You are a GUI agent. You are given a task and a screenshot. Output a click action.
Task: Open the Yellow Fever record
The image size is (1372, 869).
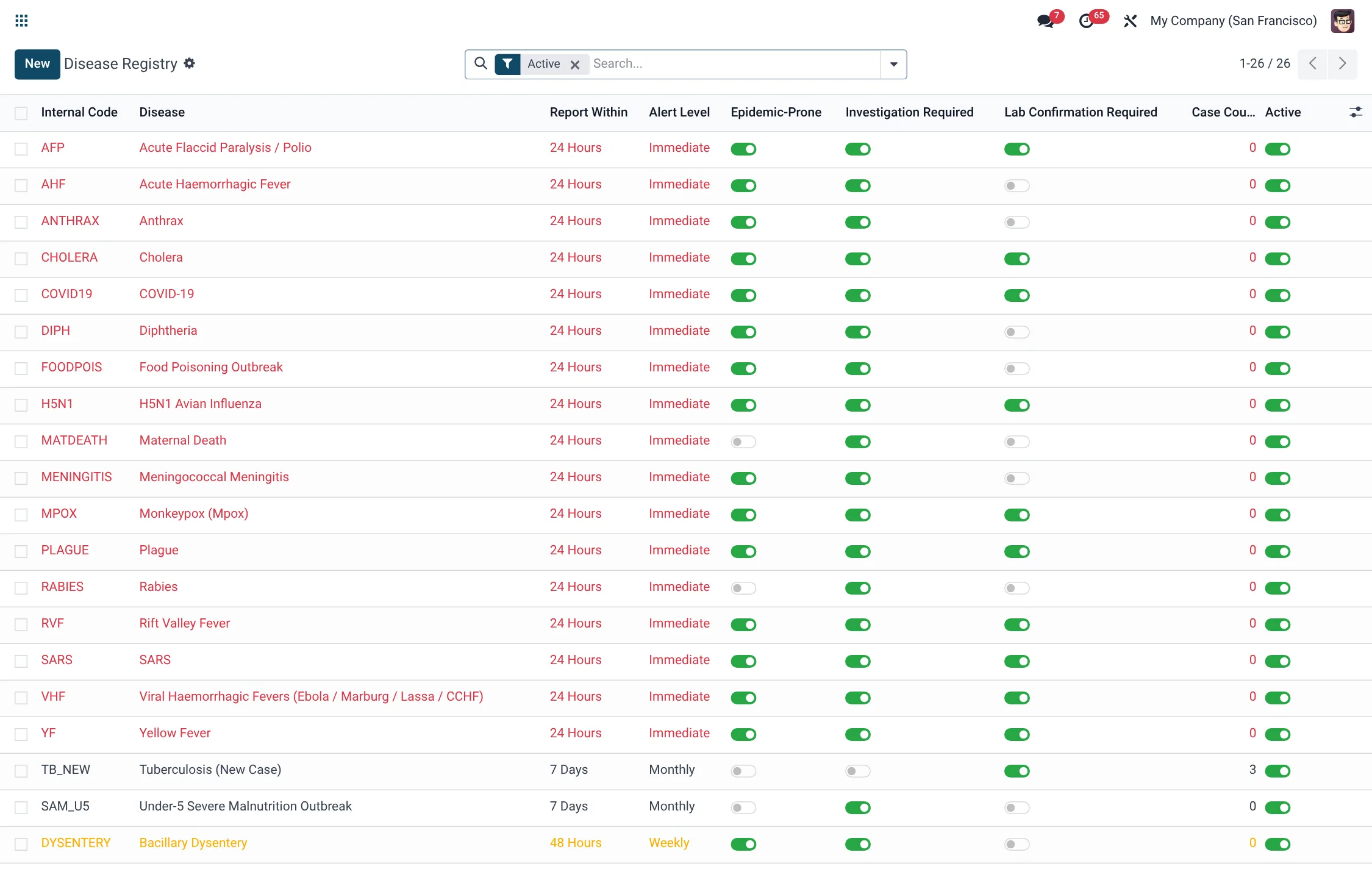[174, 733]
